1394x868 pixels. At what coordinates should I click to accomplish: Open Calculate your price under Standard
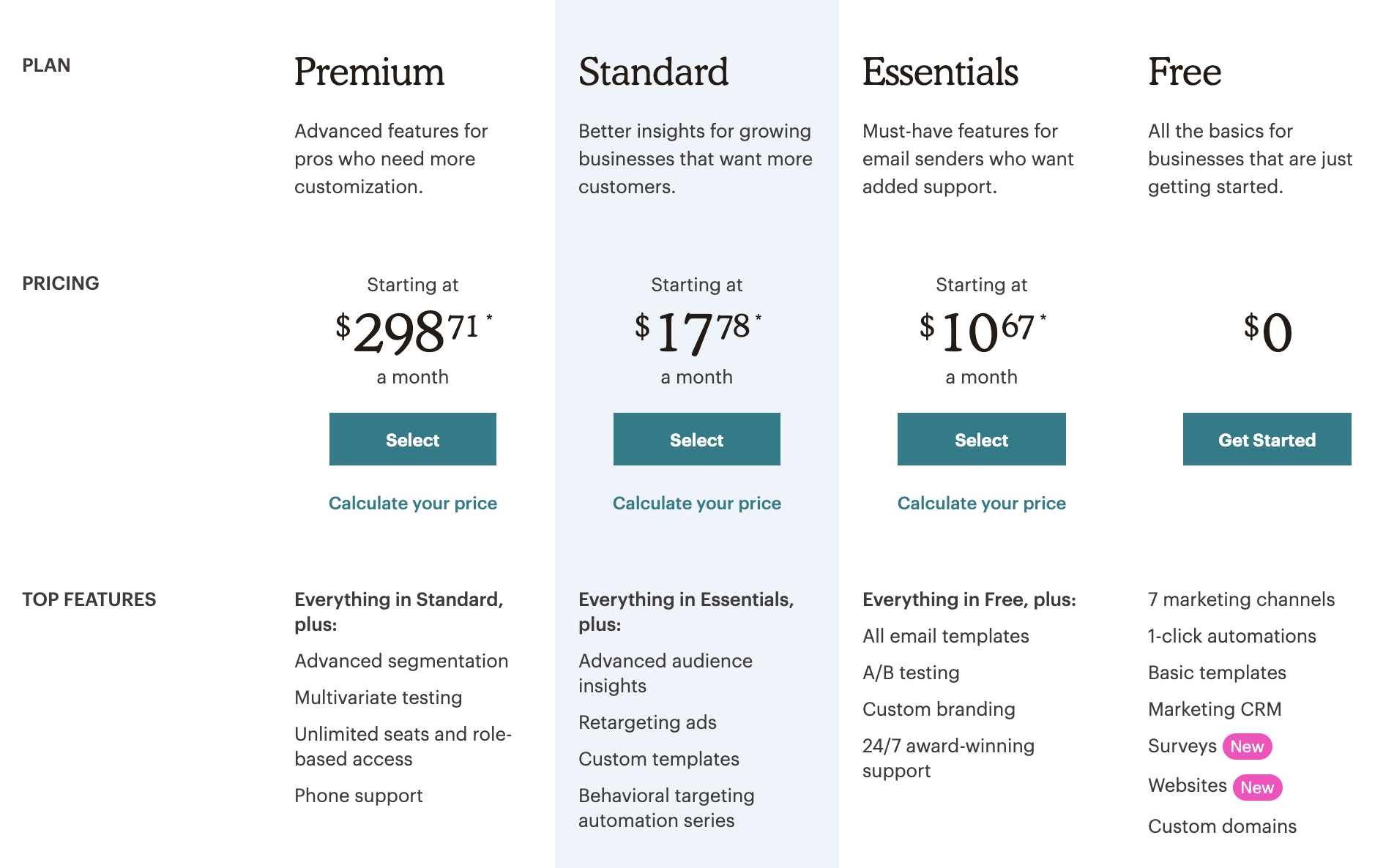click(696, 504)
